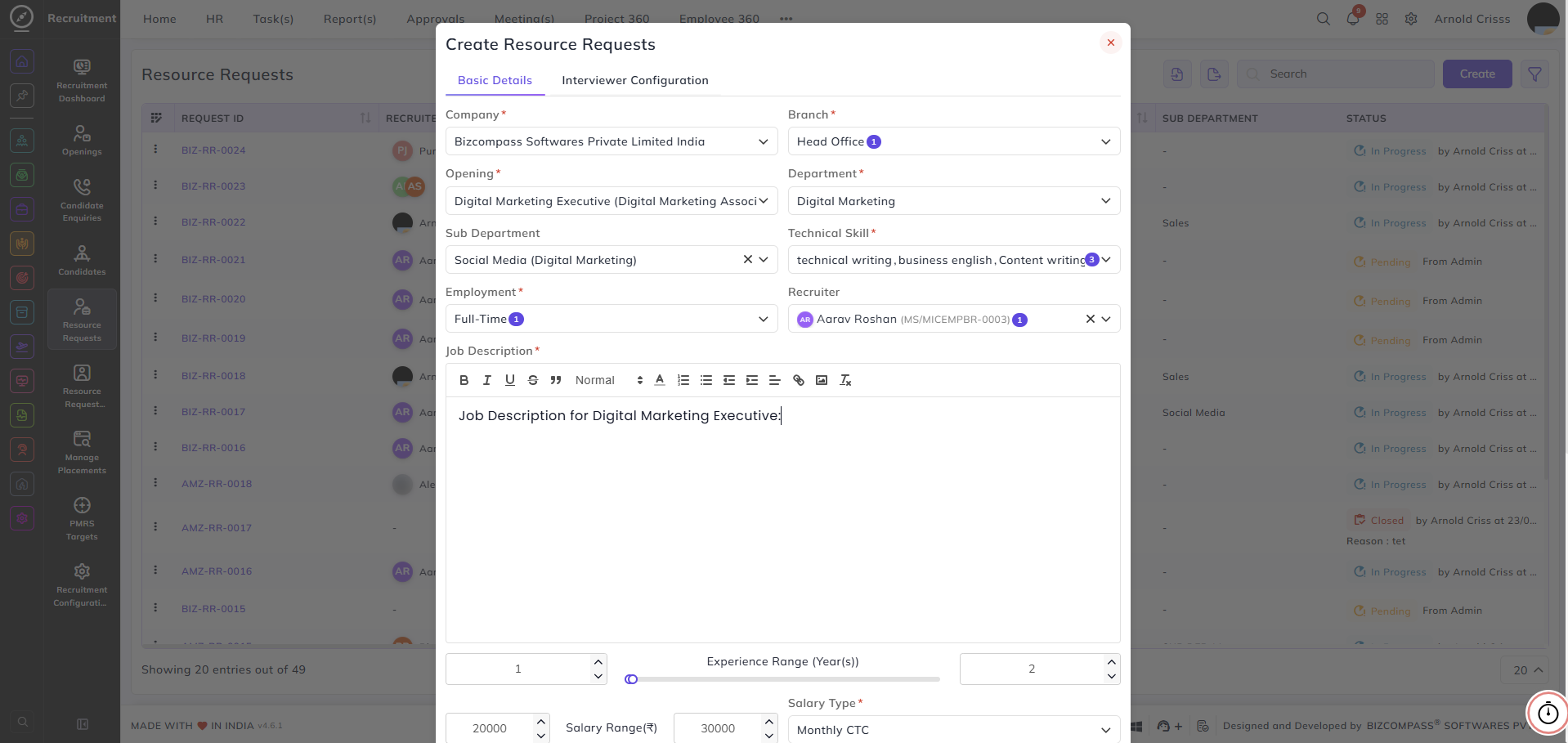Viewport: 1568px width, 743px height.
Task: Open request BIZ-RR-0015 link
Action: 213,609
